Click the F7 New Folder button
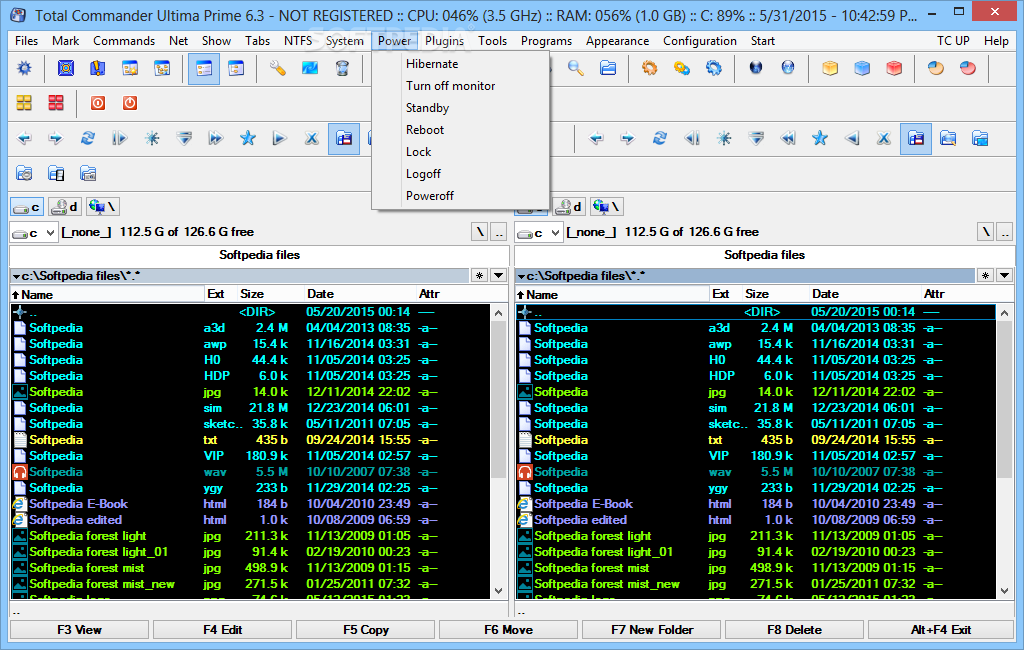Viewport: 1024px width, 650px height. [x=652, y=630]
